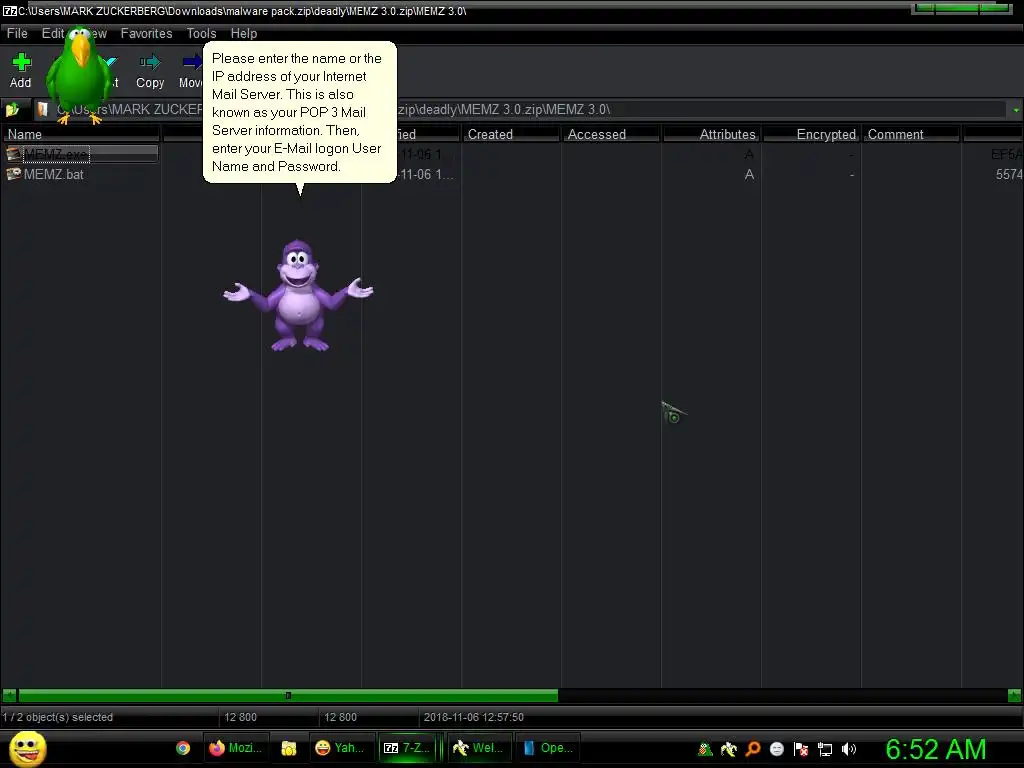Viewport: 1024px width, 768px height.
Task: Switch to the 7-Zip taskbar button
Action: 407,748
